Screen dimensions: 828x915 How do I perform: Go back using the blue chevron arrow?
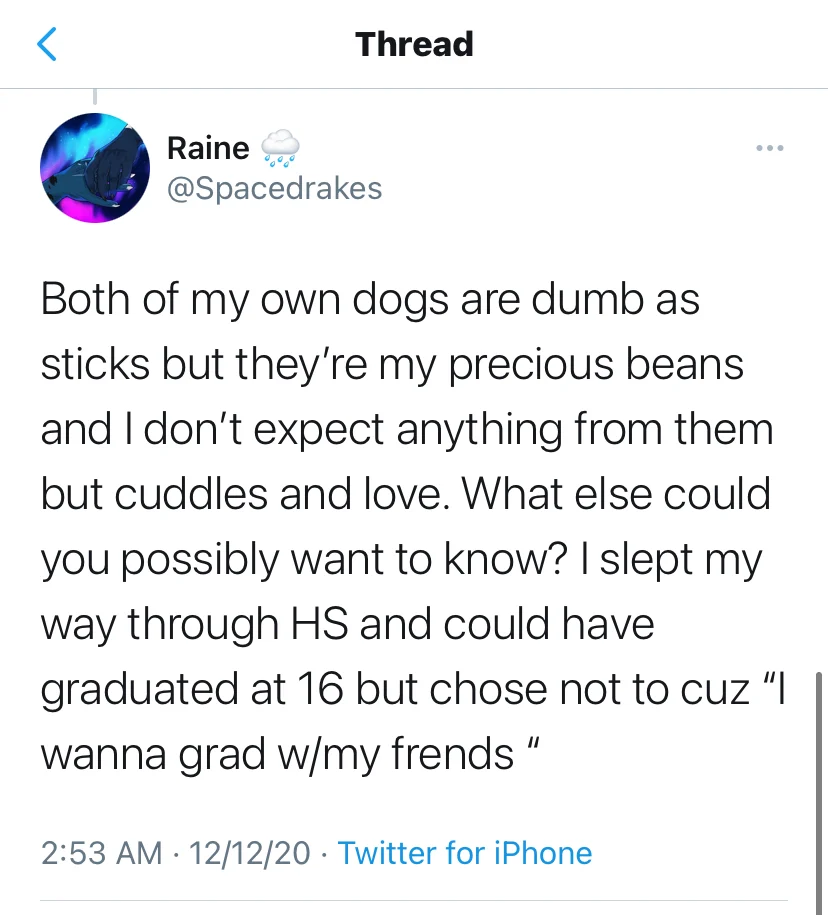tap(47, 44)
